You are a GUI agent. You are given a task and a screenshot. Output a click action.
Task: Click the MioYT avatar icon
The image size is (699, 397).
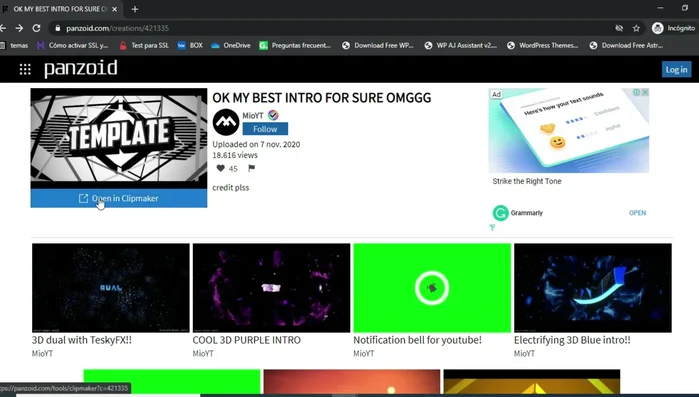click(226, 122)
